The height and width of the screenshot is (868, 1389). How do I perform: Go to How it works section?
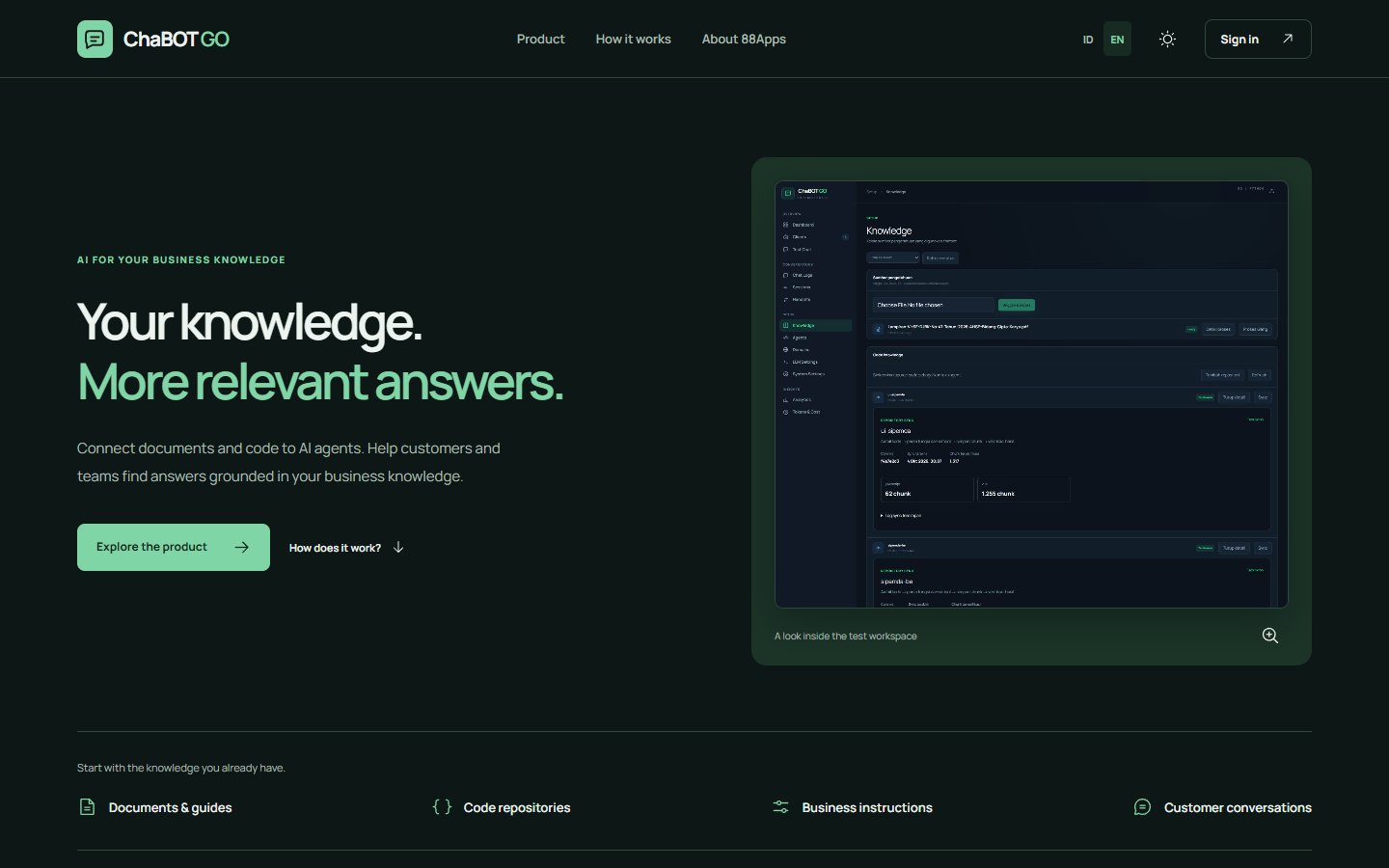pos(633,40)
